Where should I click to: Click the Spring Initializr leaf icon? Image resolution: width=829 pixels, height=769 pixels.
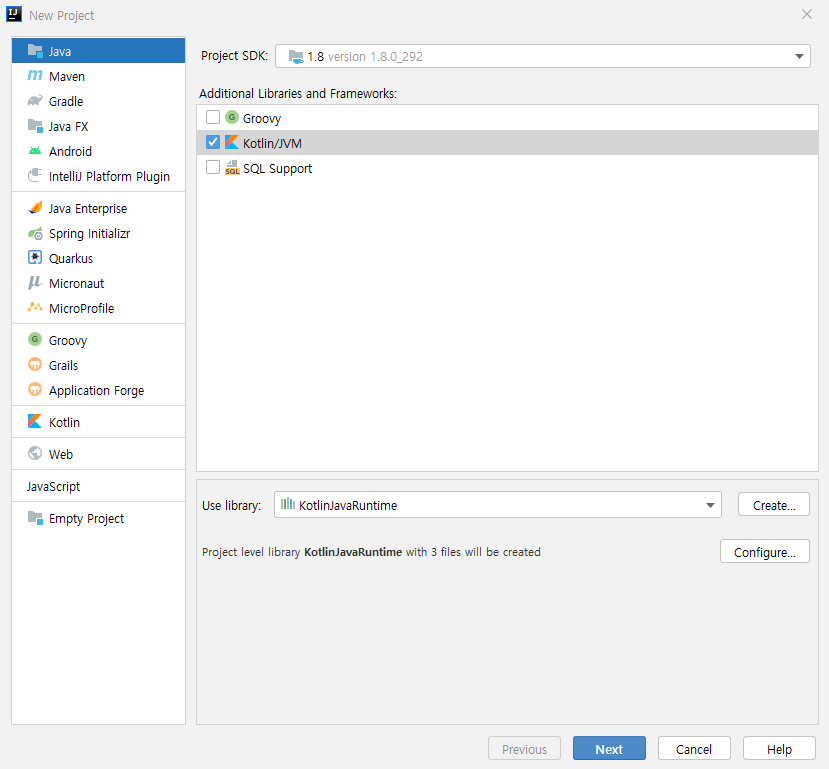click(x=35, y=233)
